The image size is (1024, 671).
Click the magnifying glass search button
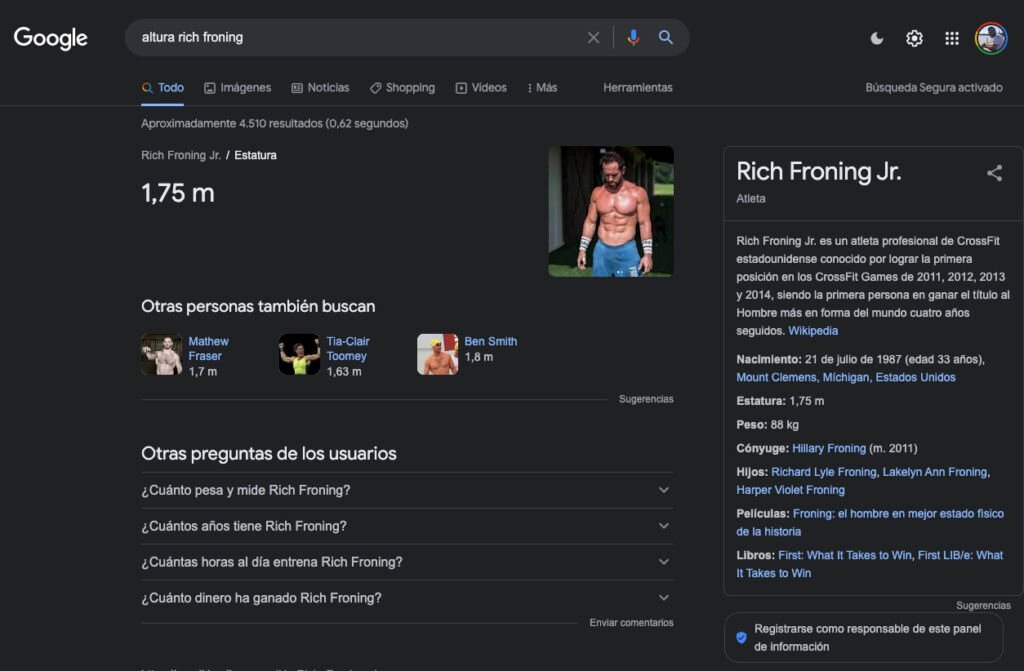point(665,37)
